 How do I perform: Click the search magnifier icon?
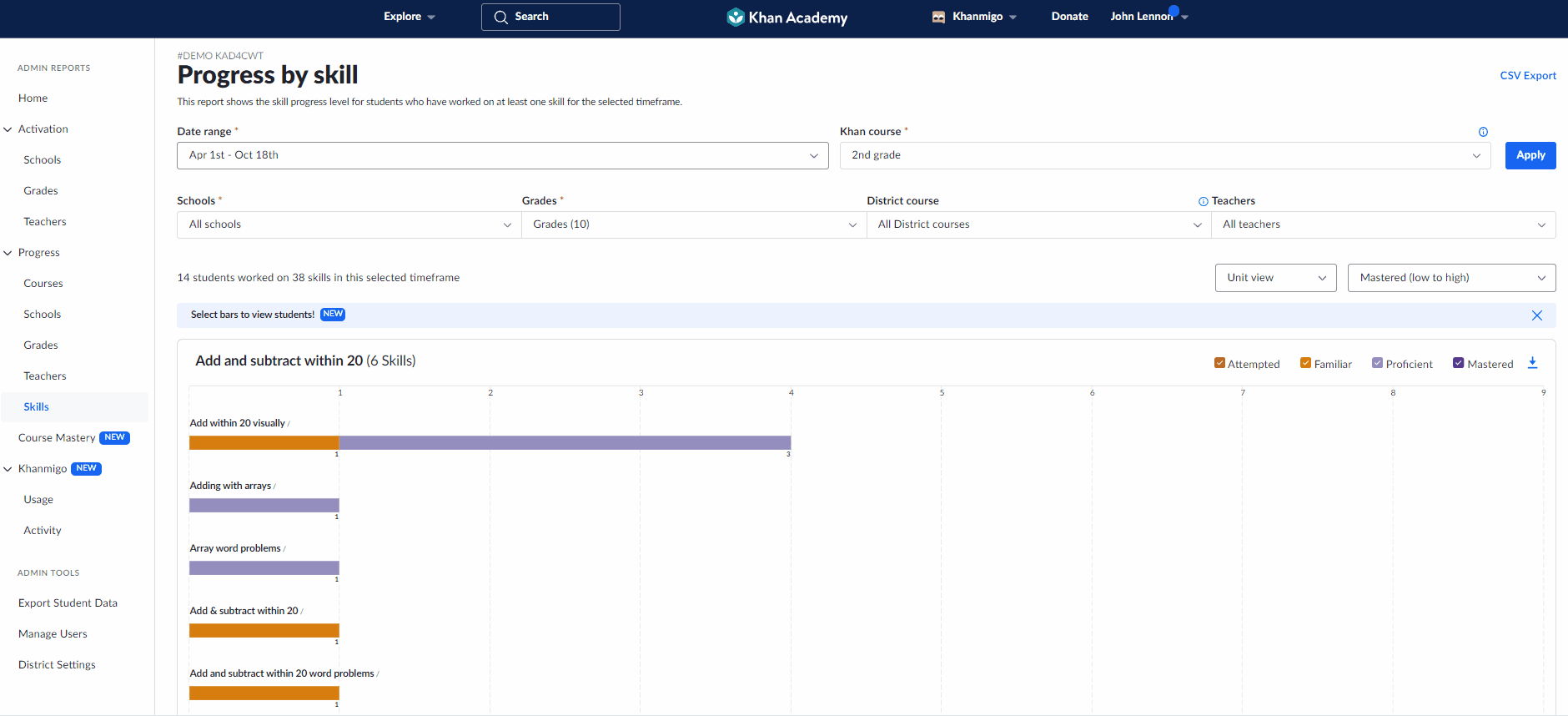pos(500,17)
